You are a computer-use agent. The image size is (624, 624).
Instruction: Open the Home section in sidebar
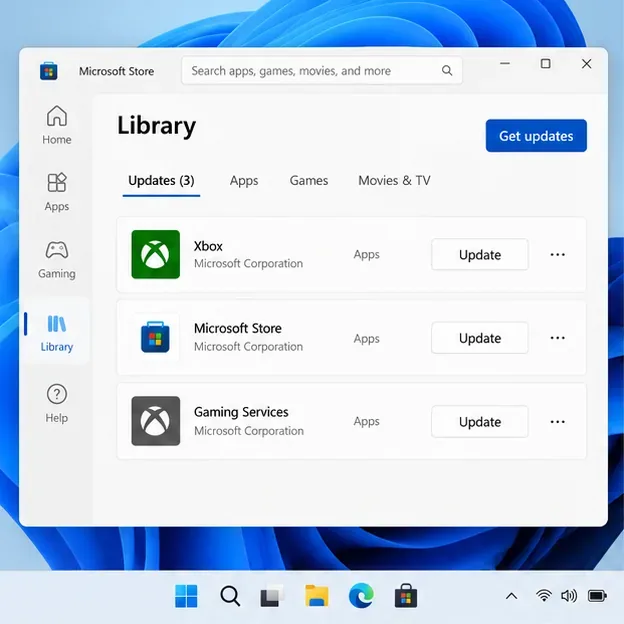[57, 125]
